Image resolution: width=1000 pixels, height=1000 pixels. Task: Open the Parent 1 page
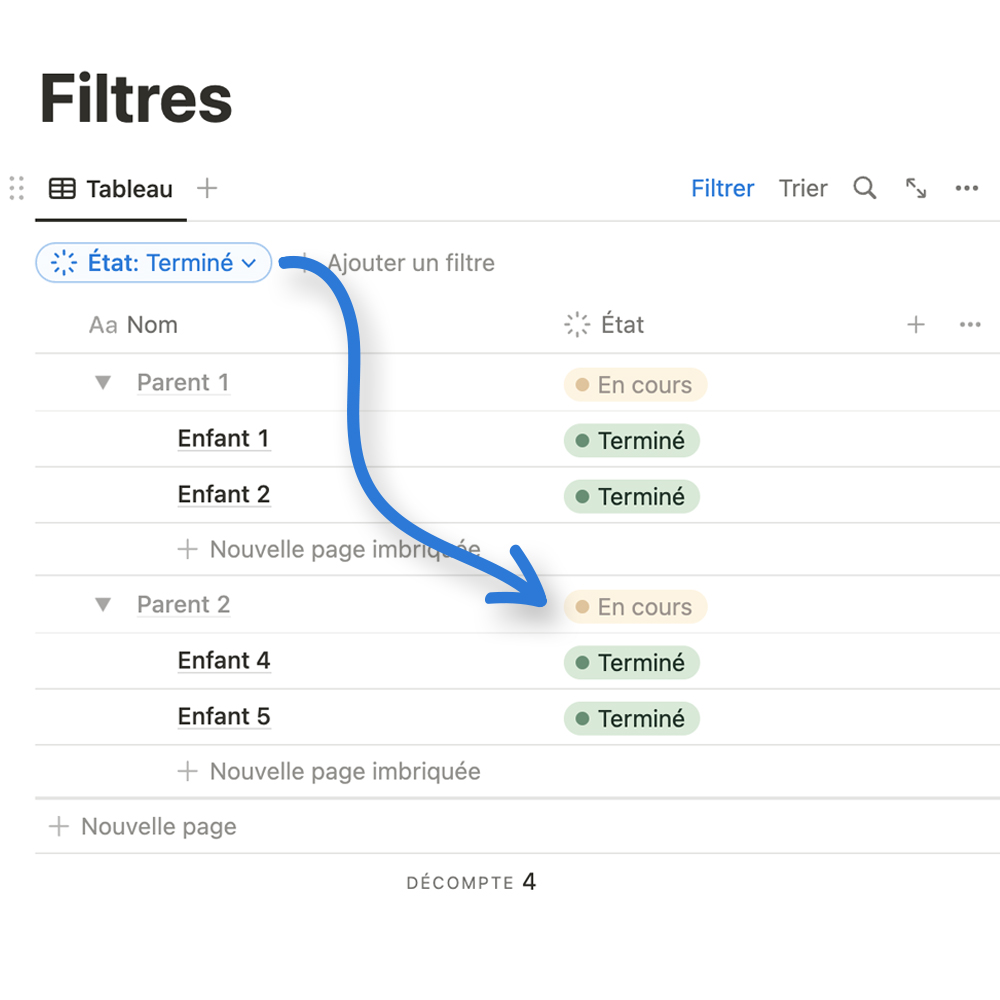tap(183, 383)
